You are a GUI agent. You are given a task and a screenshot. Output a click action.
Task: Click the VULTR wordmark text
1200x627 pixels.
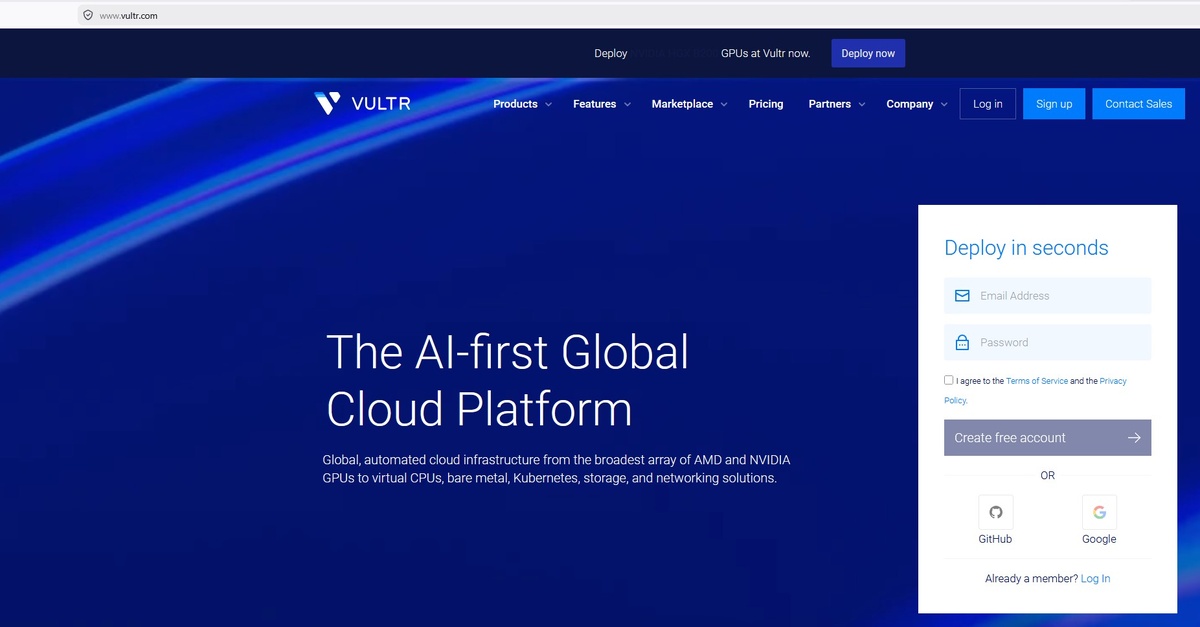pyautogui.click(x=381, y=104)
